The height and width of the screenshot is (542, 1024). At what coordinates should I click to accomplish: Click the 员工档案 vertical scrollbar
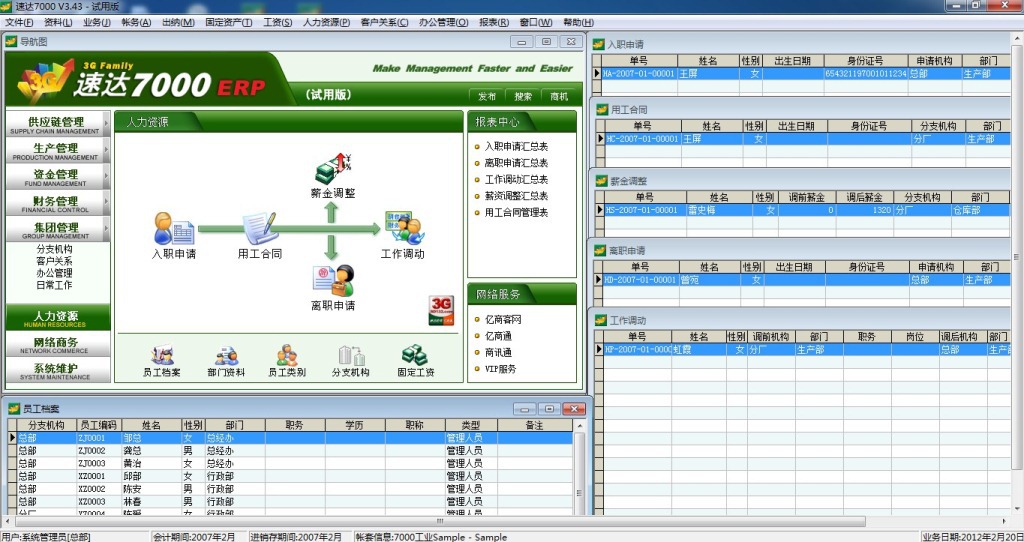click(x=579, y=467)
